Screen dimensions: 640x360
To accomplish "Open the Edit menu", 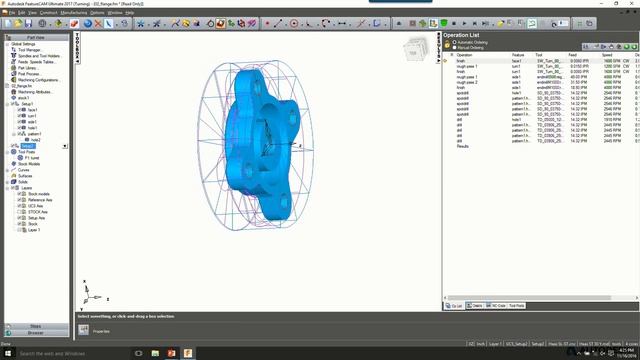I will tap(22, 13).
